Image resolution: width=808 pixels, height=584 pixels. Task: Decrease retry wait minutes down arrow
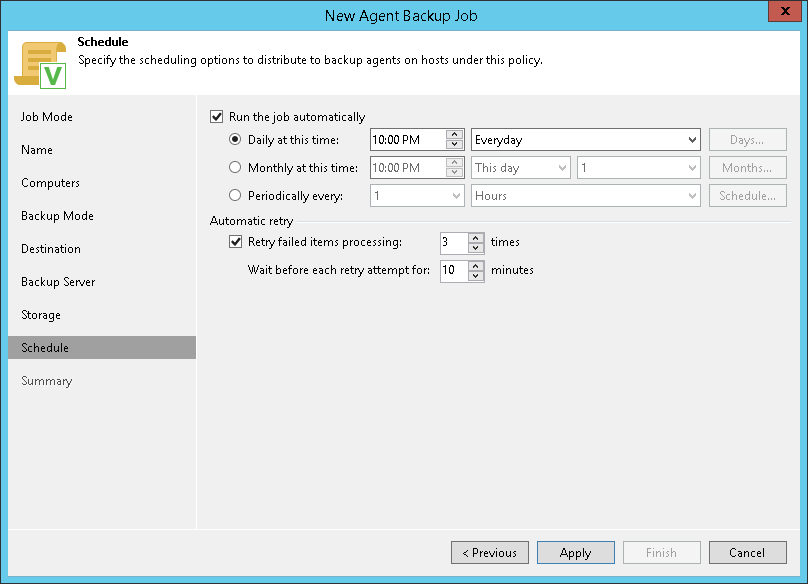click(x=476, y=275)
